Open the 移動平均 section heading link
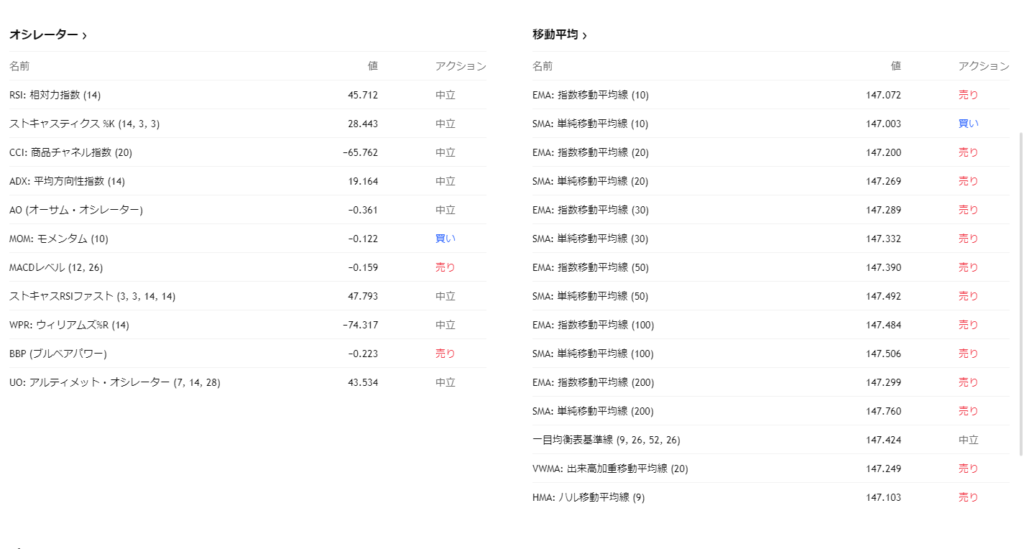 pyautogui.click(x=555, y=35)
